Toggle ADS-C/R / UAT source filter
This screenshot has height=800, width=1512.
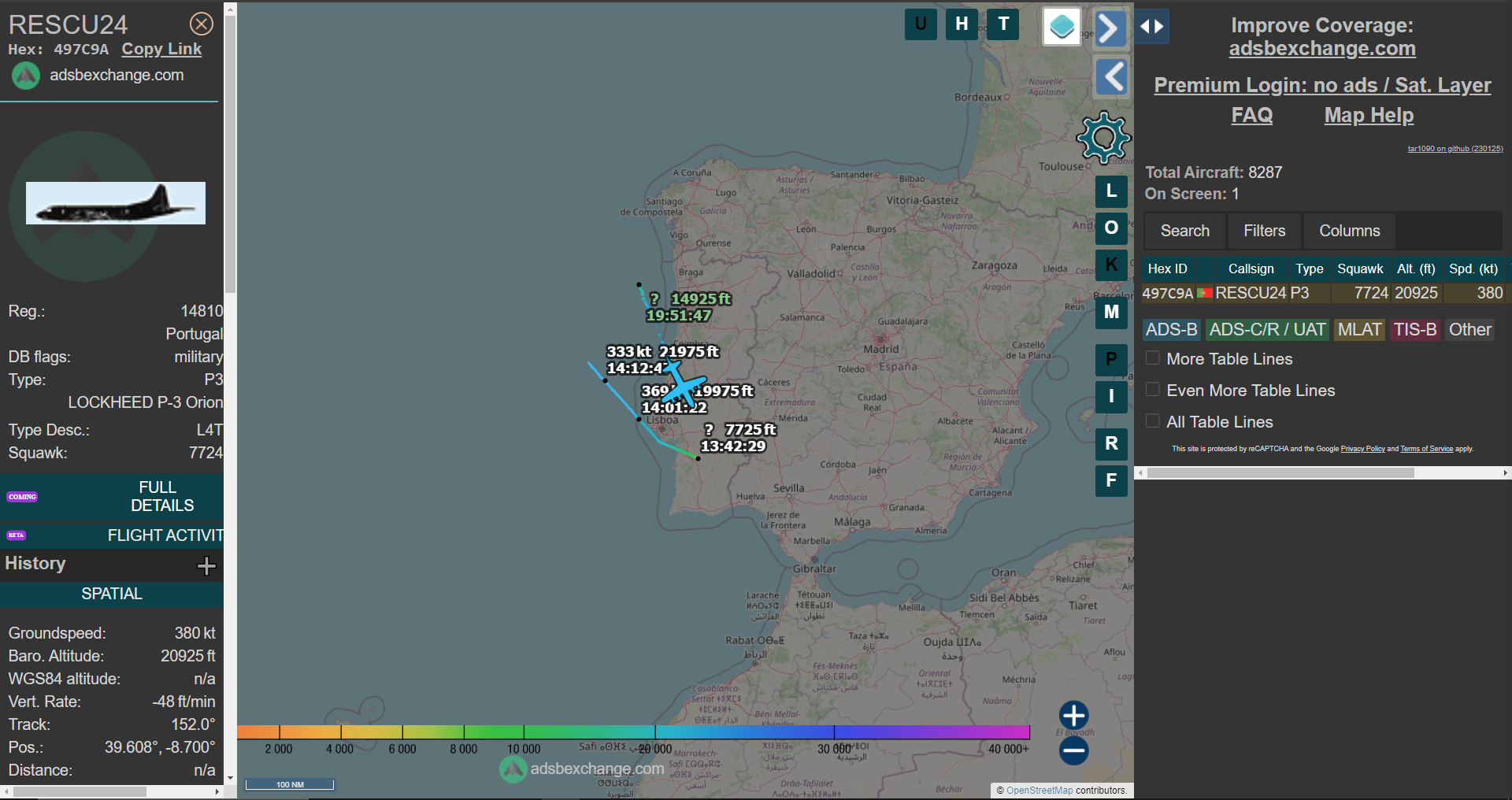click(x=1267, y=330)
